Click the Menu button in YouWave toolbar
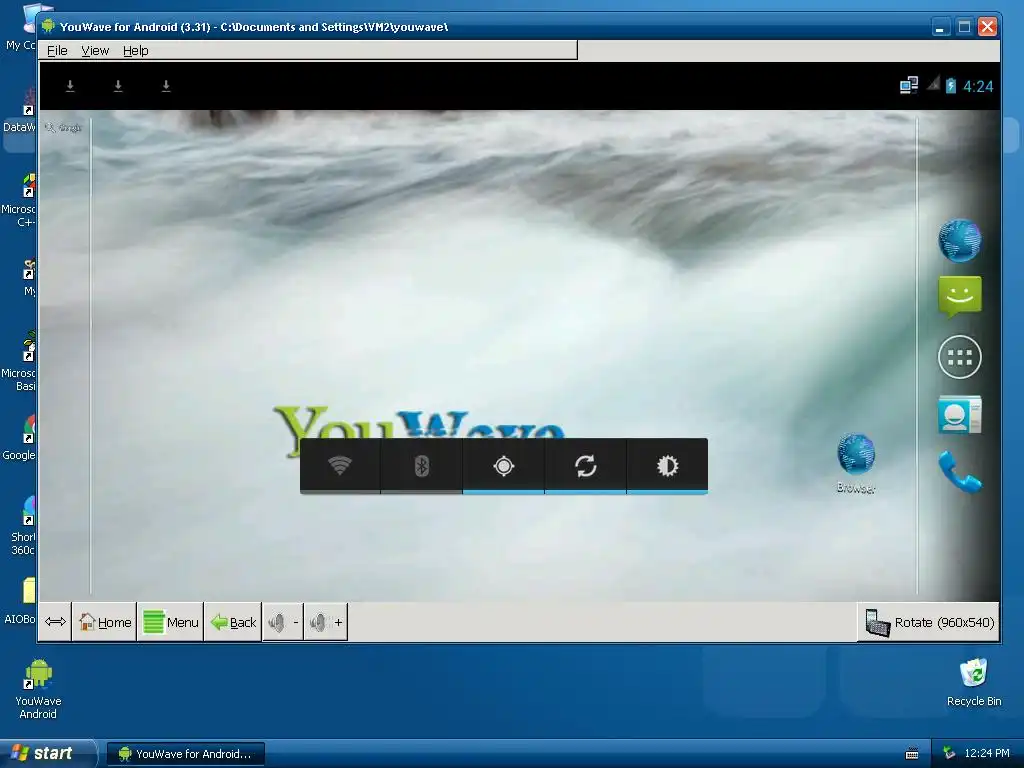Image resolution: width=1024 pixels, height=768 pixels. point(171,622)
